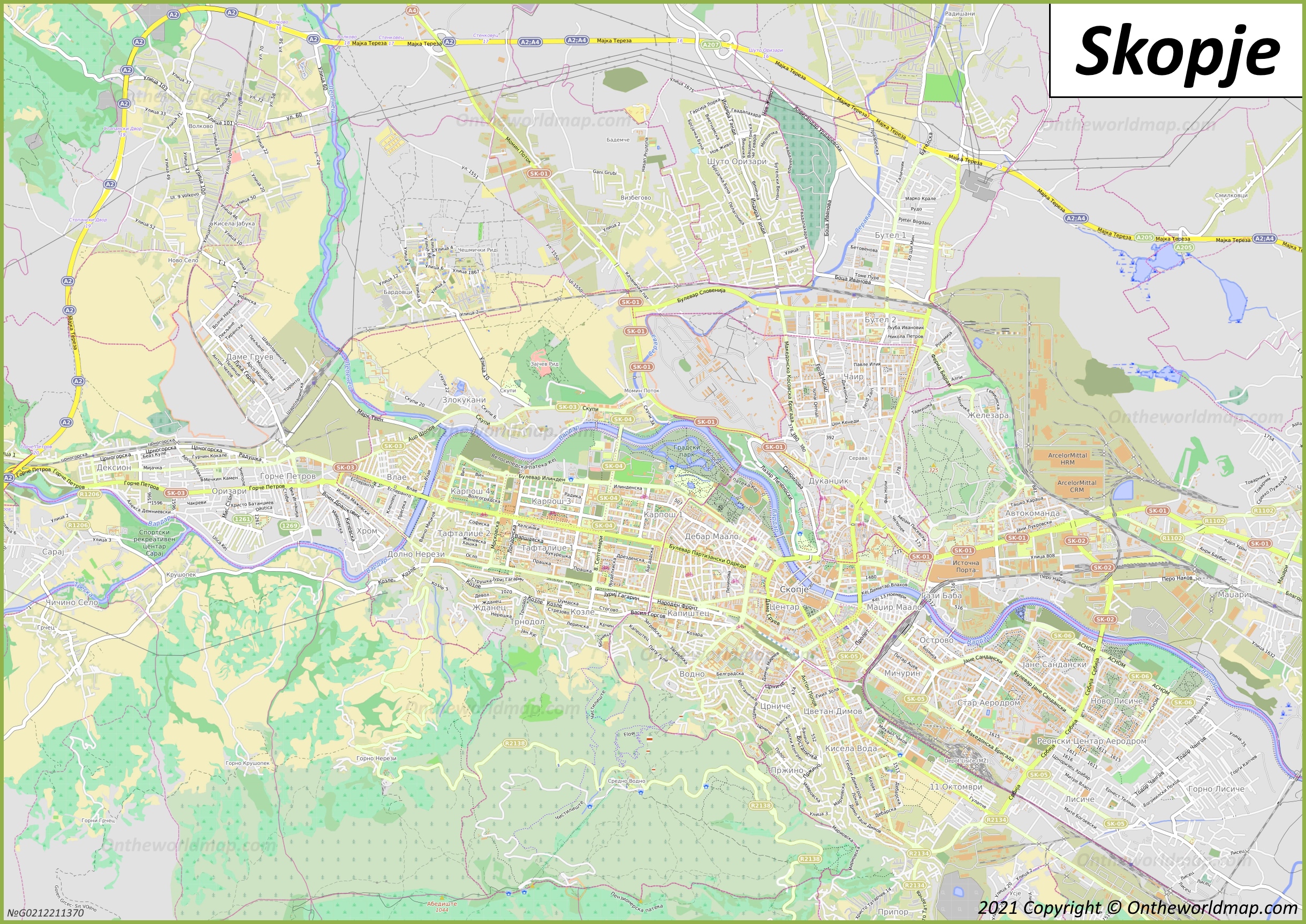Select the Зајчев Рид park label
Screen dimensions: 1306x924
pos(544,364)
